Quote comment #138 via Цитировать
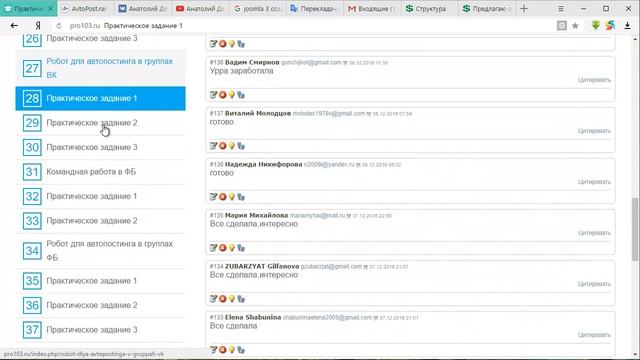The image size is (640, 360). click(x=594, y=80)
